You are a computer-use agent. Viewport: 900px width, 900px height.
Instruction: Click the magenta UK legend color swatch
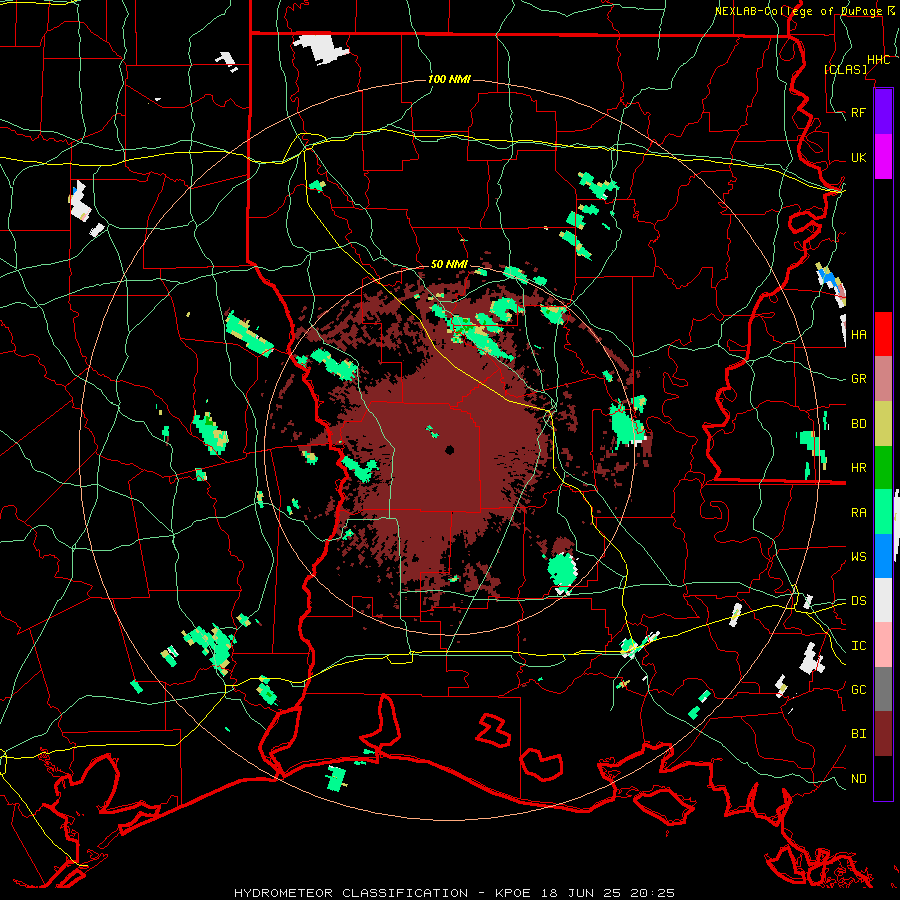pyautogui.click(x=883, y=157)
